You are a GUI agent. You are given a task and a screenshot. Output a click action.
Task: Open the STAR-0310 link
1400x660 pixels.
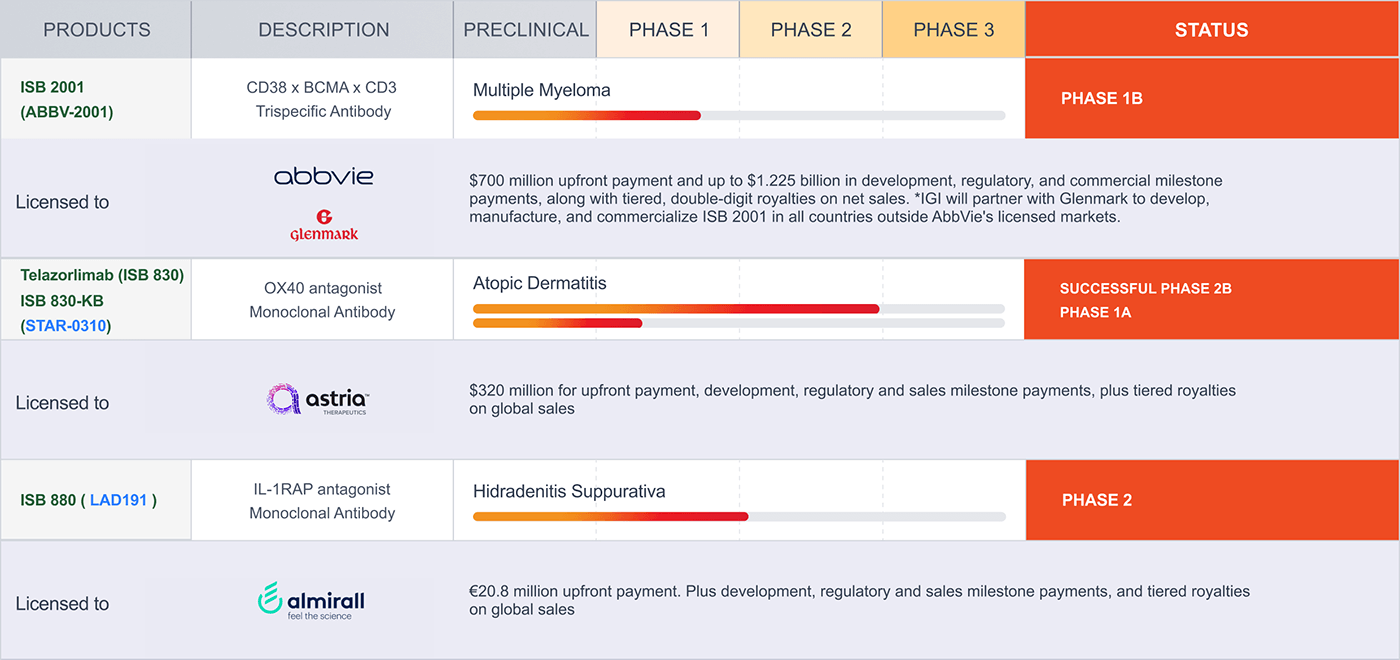coord(67,325)
